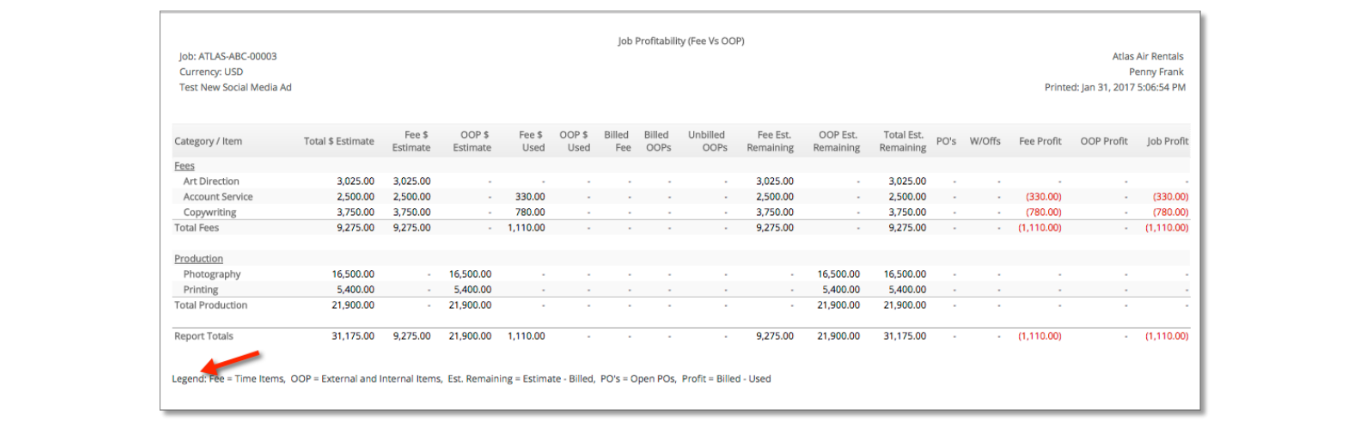This screenshot has height=431, width=1371.
Task: Click the underlined 'Fees' group heading
Action: coord(184,166)
